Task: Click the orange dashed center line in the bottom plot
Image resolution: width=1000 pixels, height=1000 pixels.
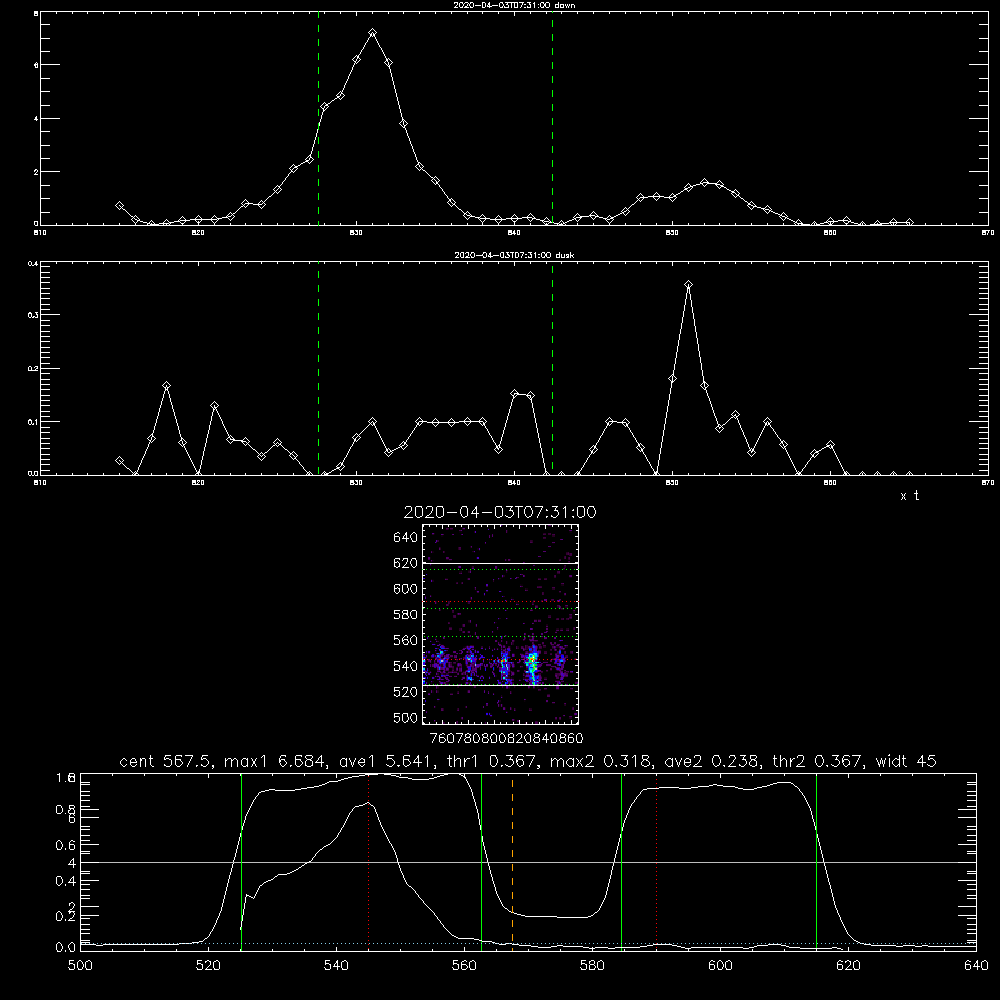Action: [x=512, y=862]
